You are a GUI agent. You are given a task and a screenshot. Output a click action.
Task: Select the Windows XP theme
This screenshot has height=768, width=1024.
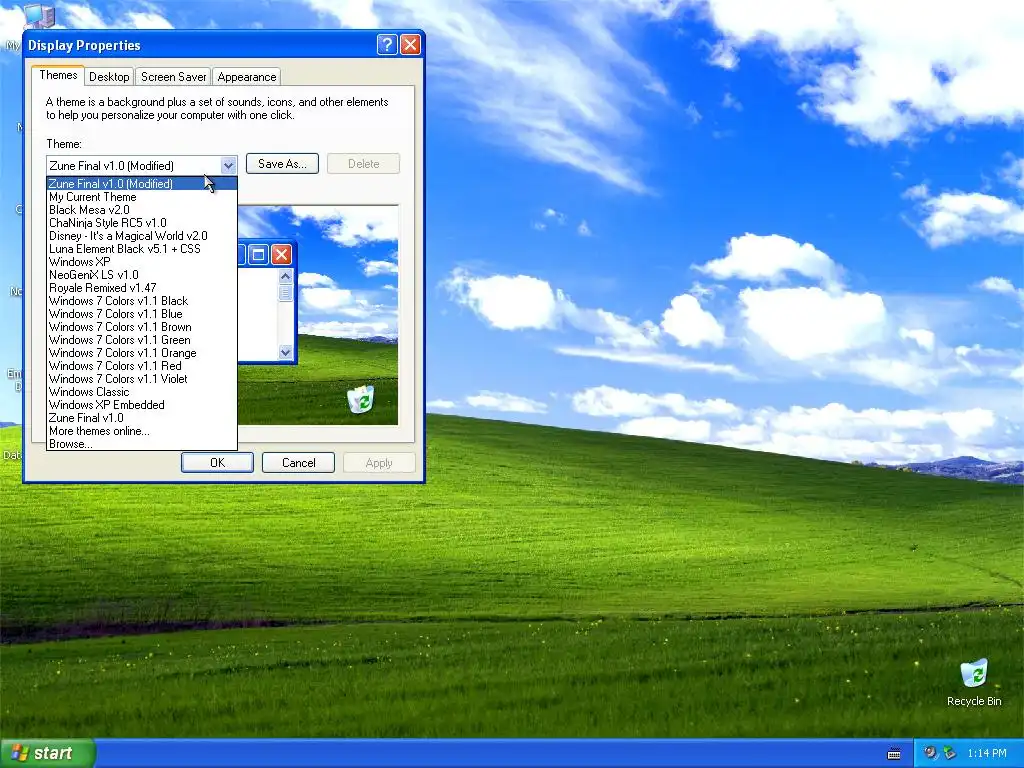point(142,262)
